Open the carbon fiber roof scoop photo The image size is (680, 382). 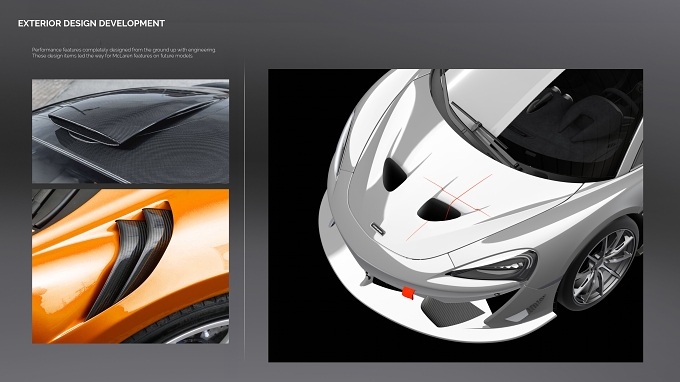tap(131, 131)
